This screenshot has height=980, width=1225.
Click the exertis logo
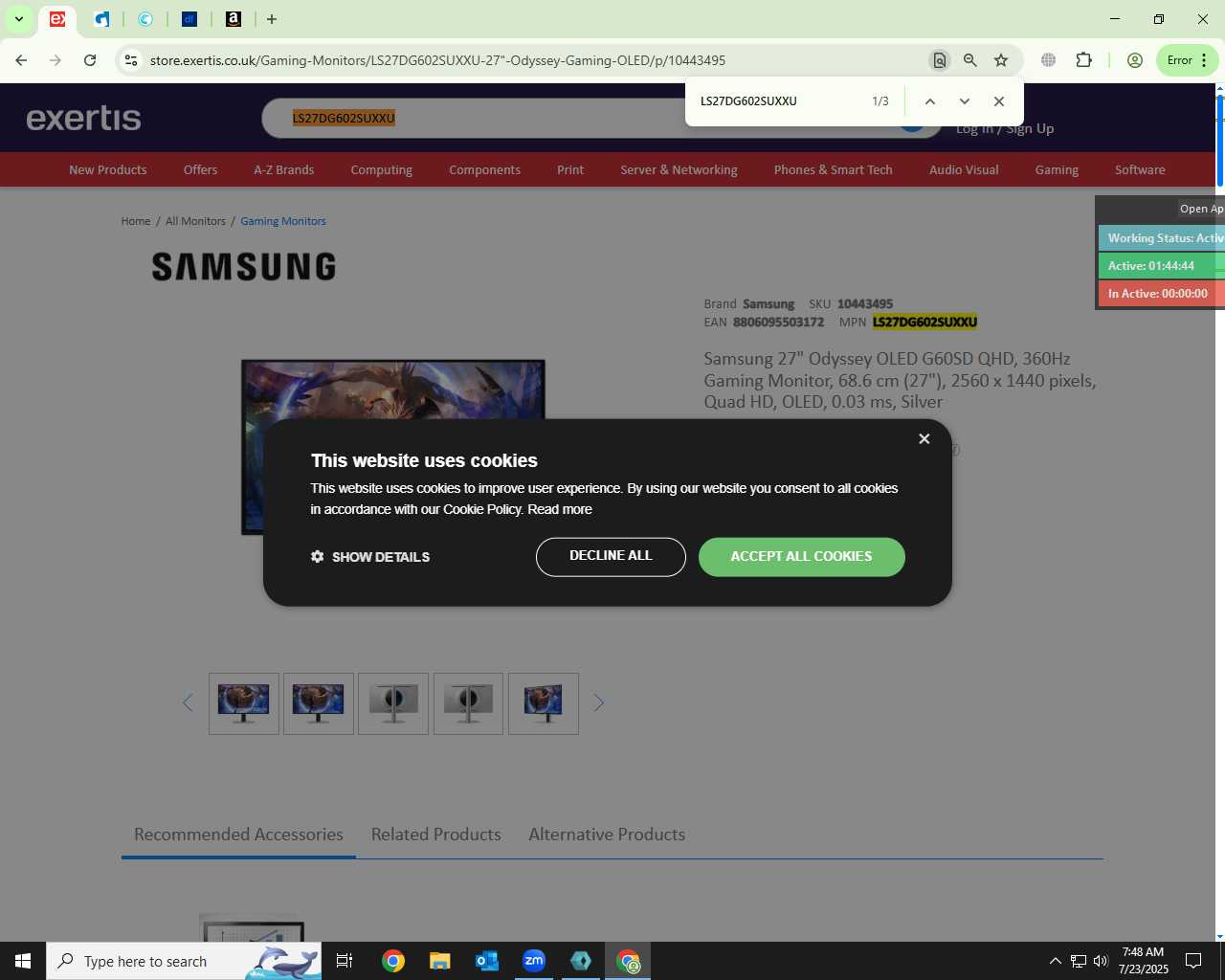pos(83,118)
